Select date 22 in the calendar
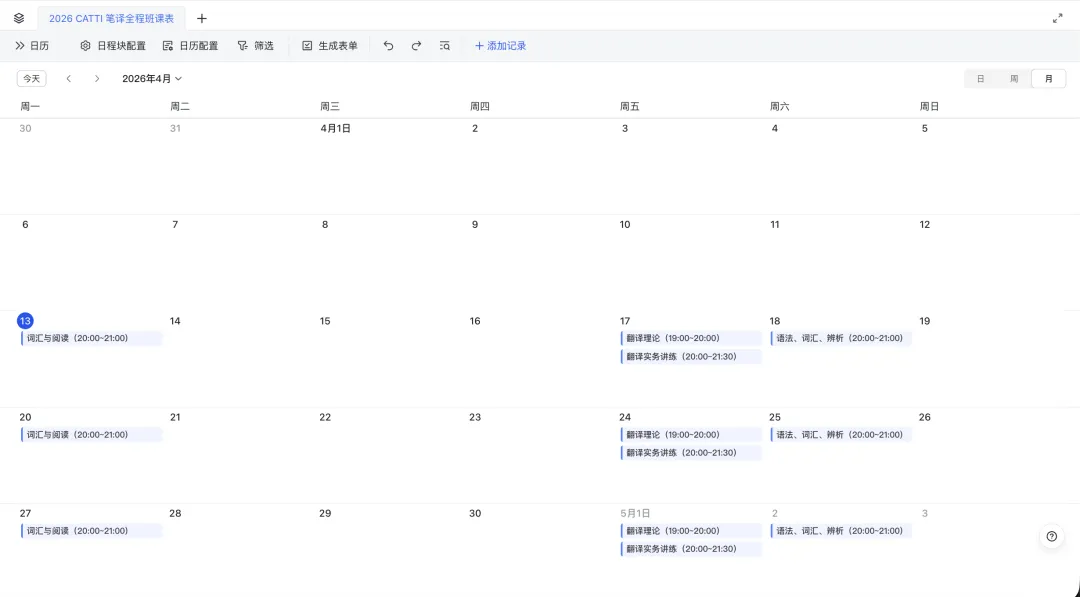This screenshot has height=597, width=1080. click(325, 417)
